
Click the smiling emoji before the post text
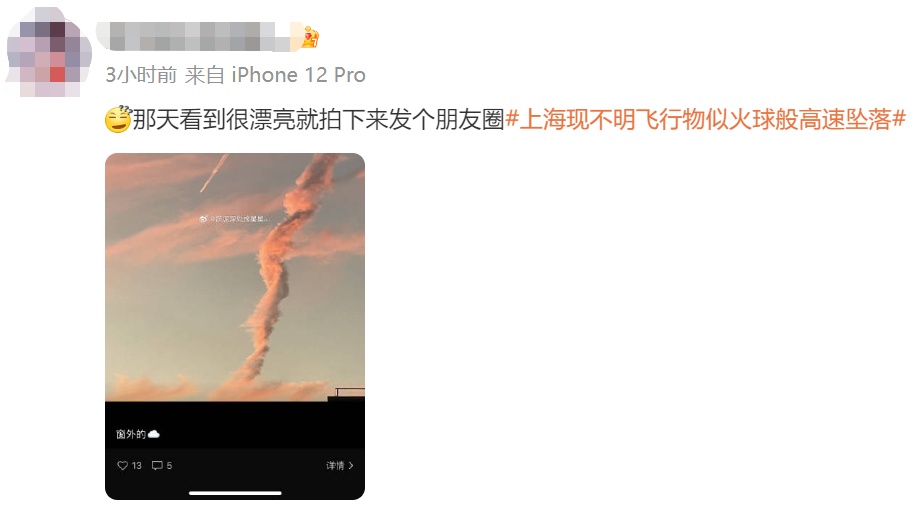click(118, 119)
